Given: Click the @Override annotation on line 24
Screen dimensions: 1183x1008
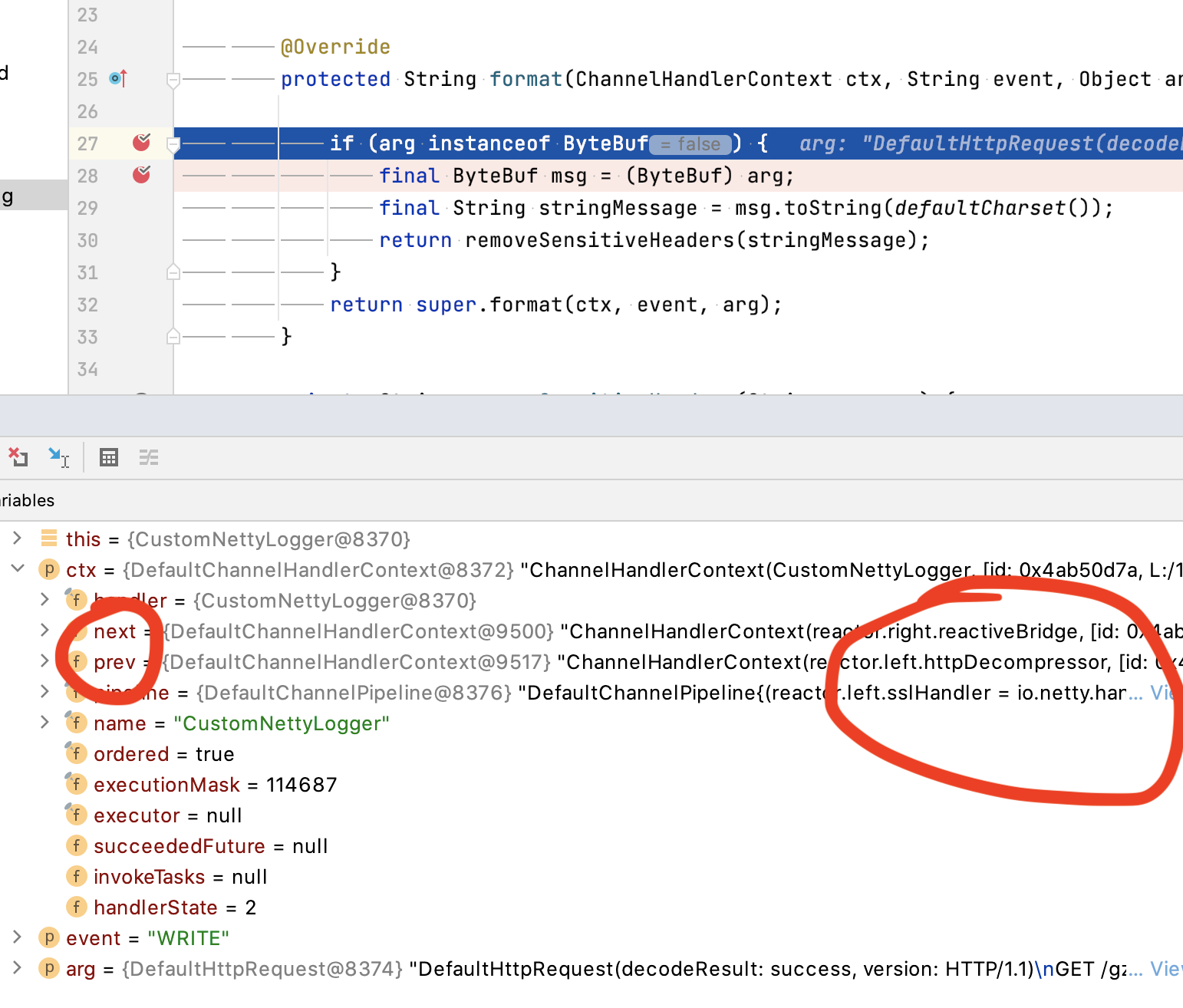Looking at the screenshot, I should (336, 47).
